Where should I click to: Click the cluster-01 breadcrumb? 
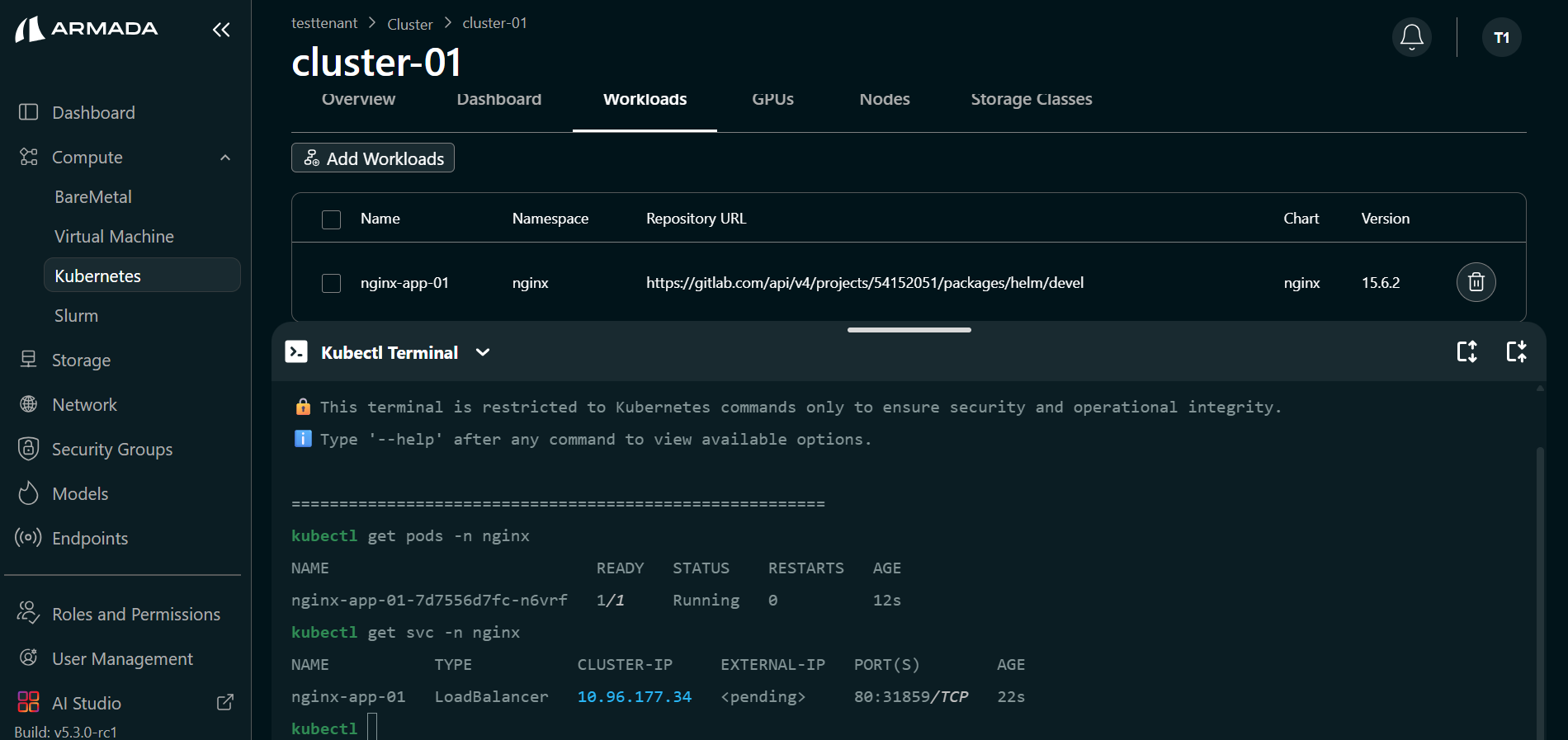click(x=494, y=23)
